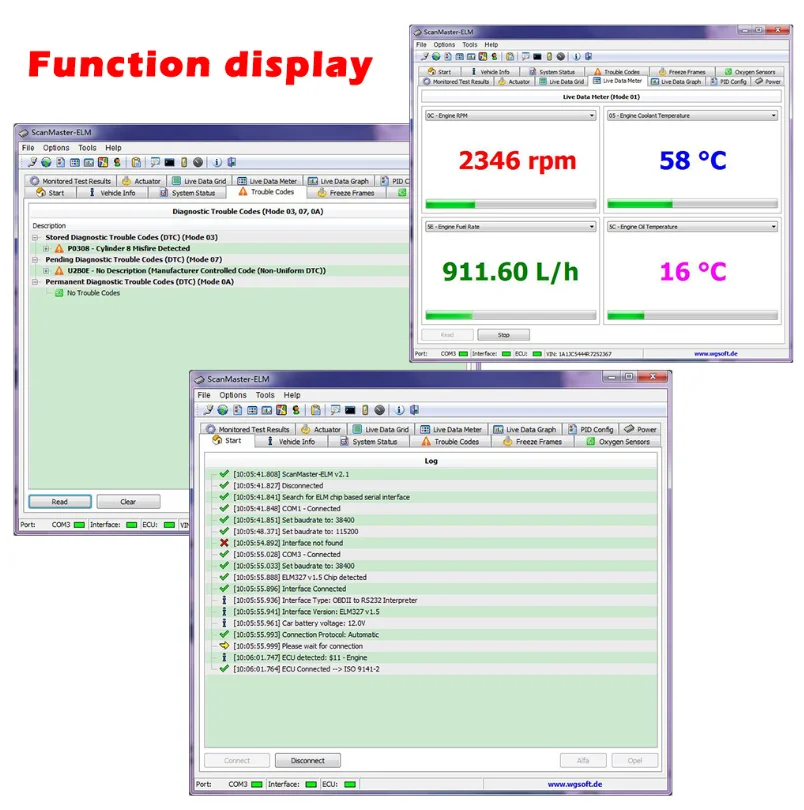Click the Engine Fuel Rate progress bar
Viewport: 804px width, 810px height.
click(510, 315)
